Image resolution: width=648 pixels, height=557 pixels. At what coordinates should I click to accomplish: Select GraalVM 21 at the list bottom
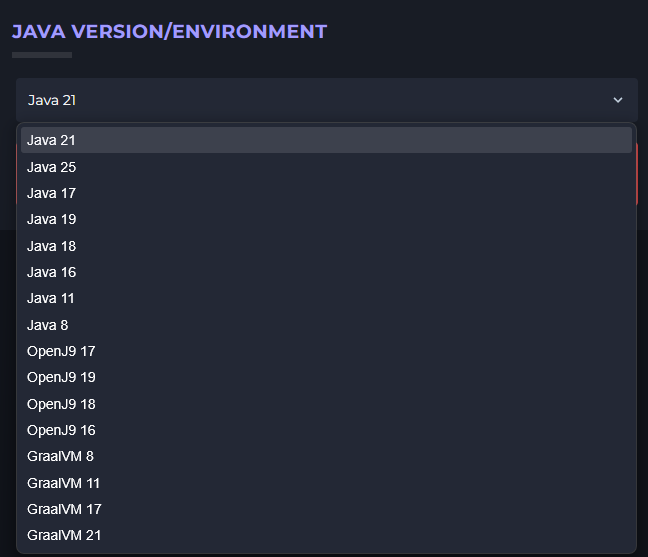pos(64,535)
